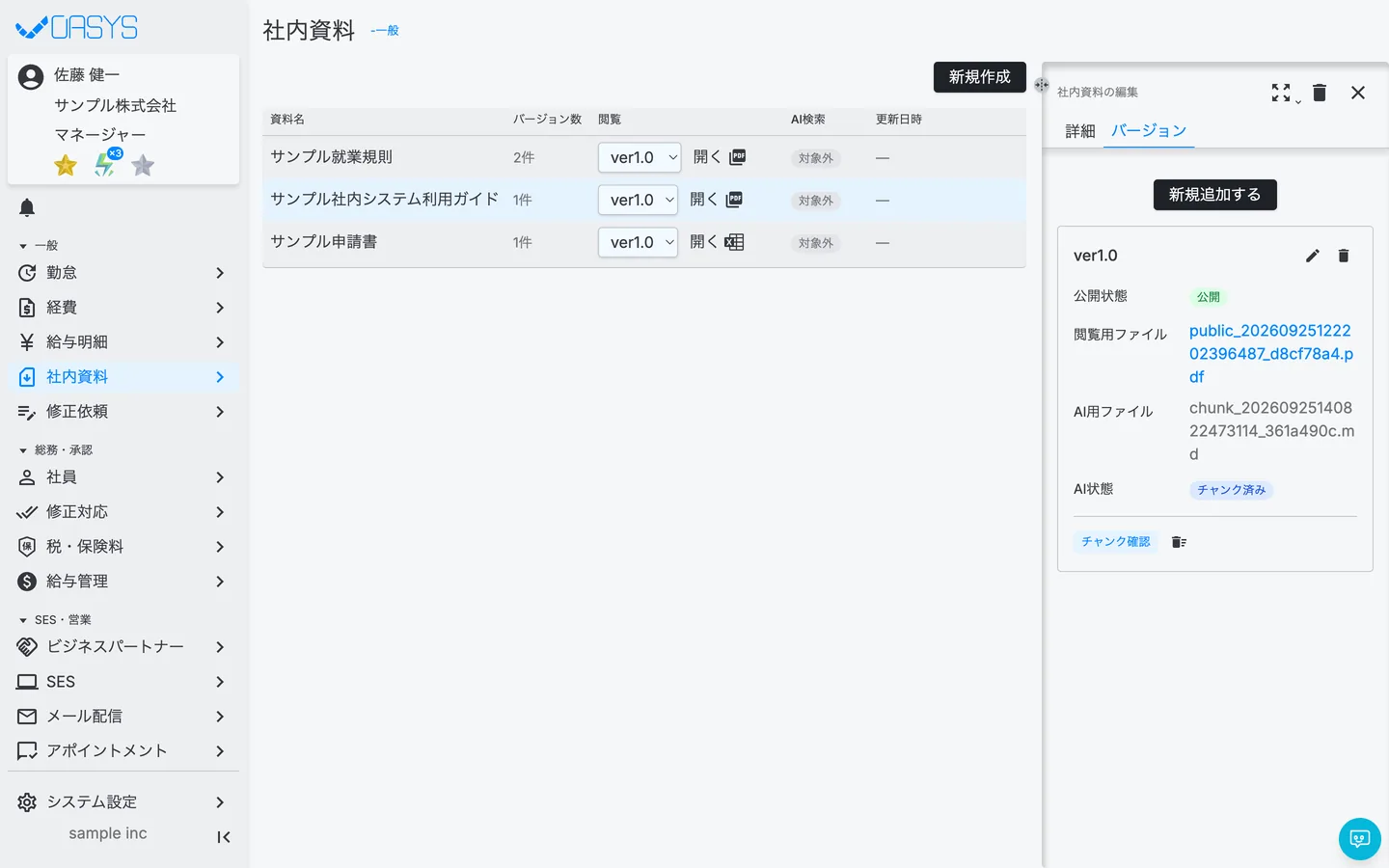
Task: Open システム設定 in the sidebar
Action: pyautogui.click(x=123, y=802)
